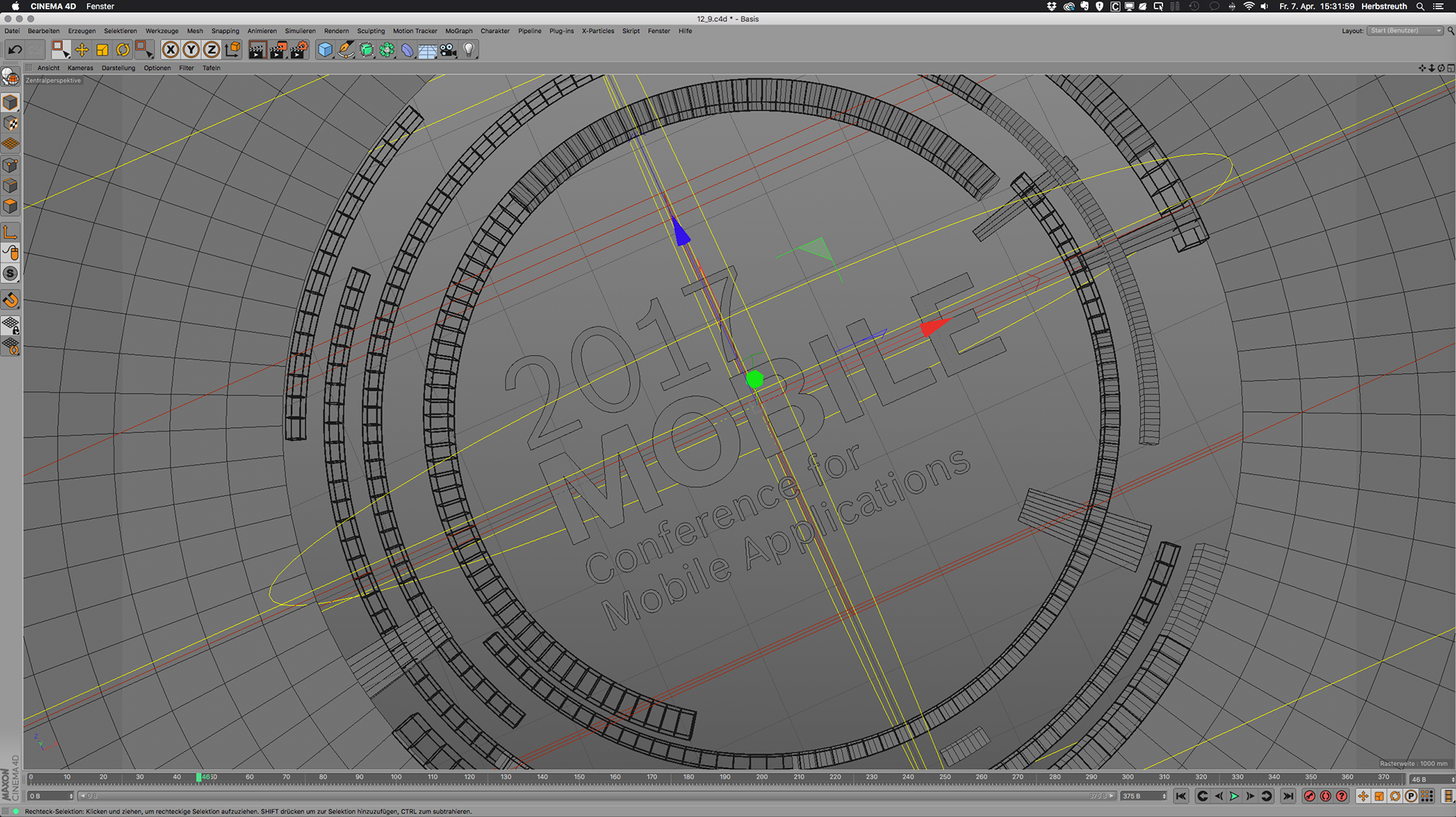
Task: Switch to polygons mode
Action: (11, 206)
